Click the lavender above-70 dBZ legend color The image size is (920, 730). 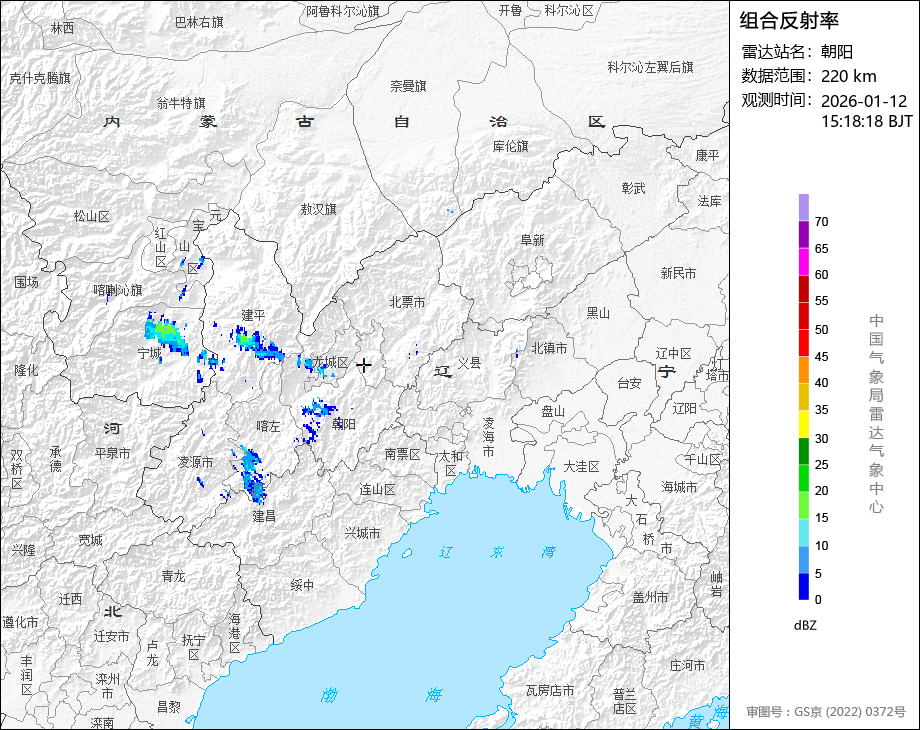pyautogui.click(x=804, y=207)
